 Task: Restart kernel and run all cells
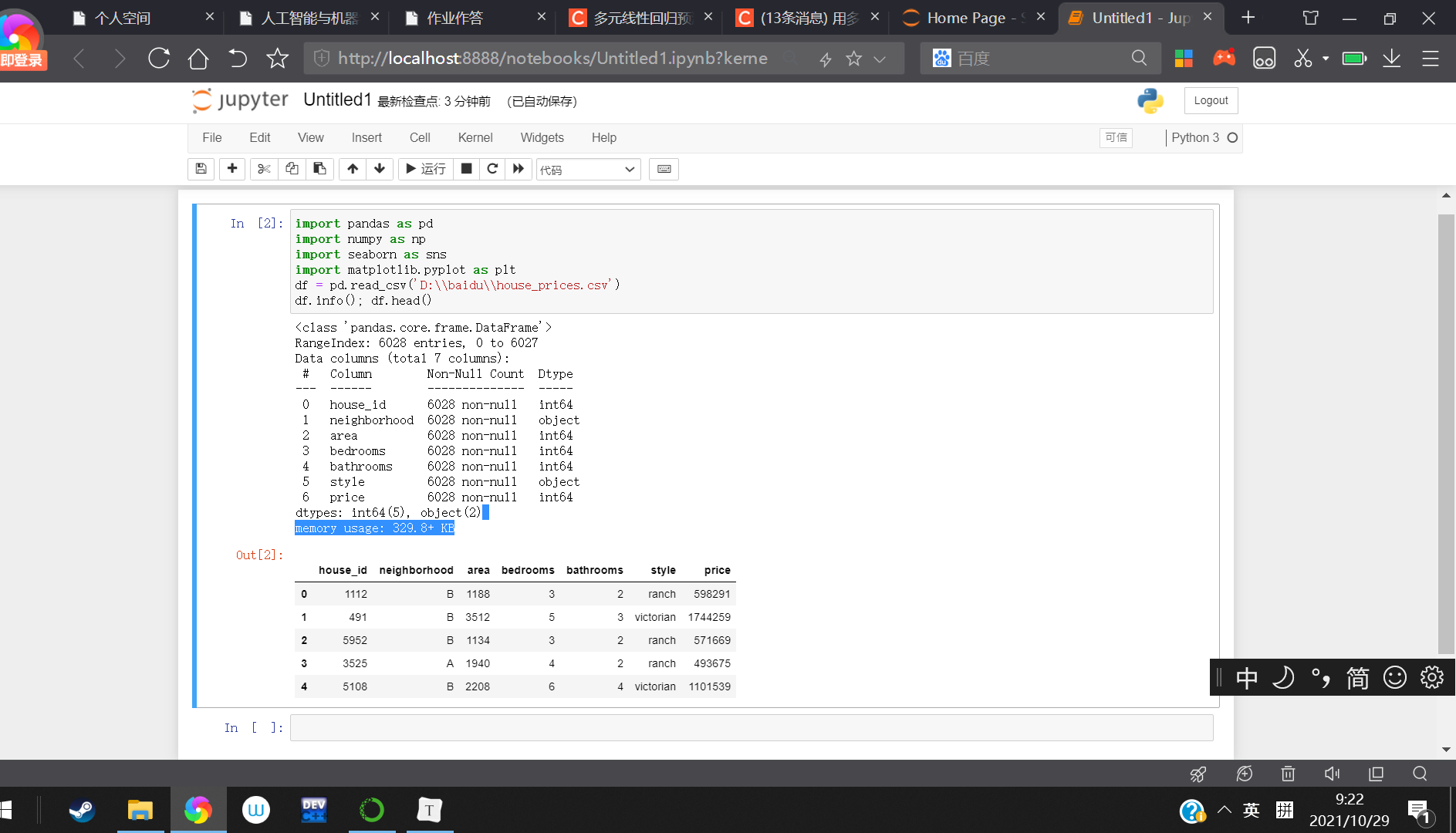pyautogui.click(x=519, y=169)
